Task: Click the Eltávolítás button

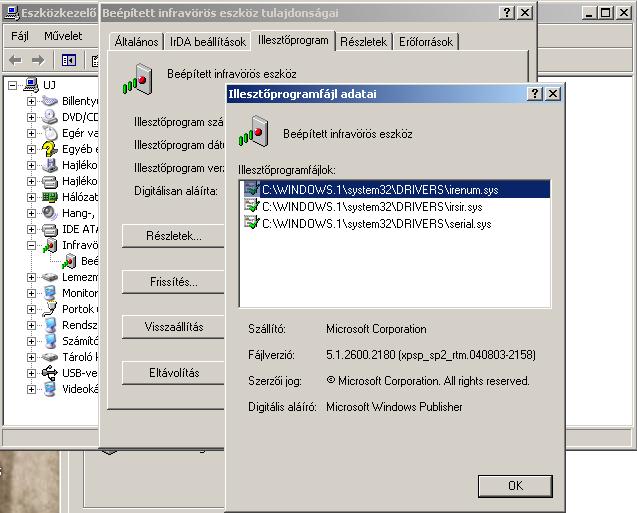Action: click(x=174, y=373)
